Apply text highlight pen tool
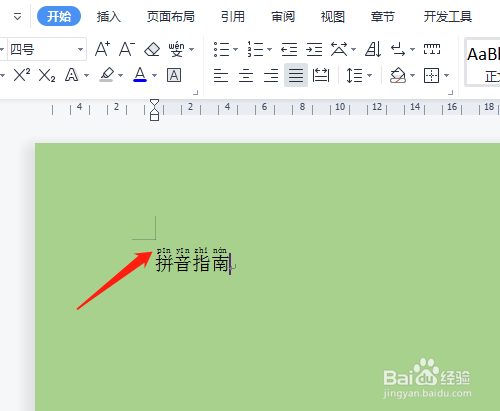The image size is (500, 411). pyautogui.click(x=107, y=75)
